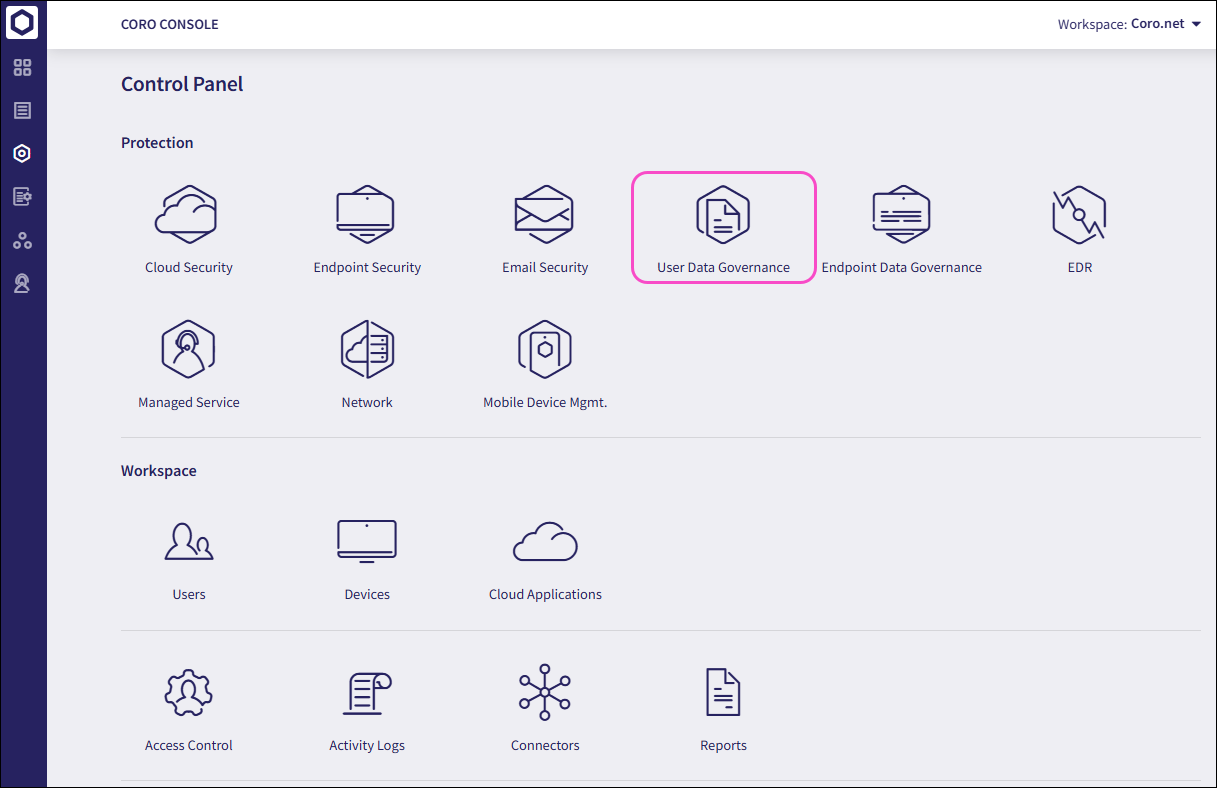The width and height of the screenshot is (1217, 788).
Task: Open Endpoint Security settings
Action: click(366, 215)
